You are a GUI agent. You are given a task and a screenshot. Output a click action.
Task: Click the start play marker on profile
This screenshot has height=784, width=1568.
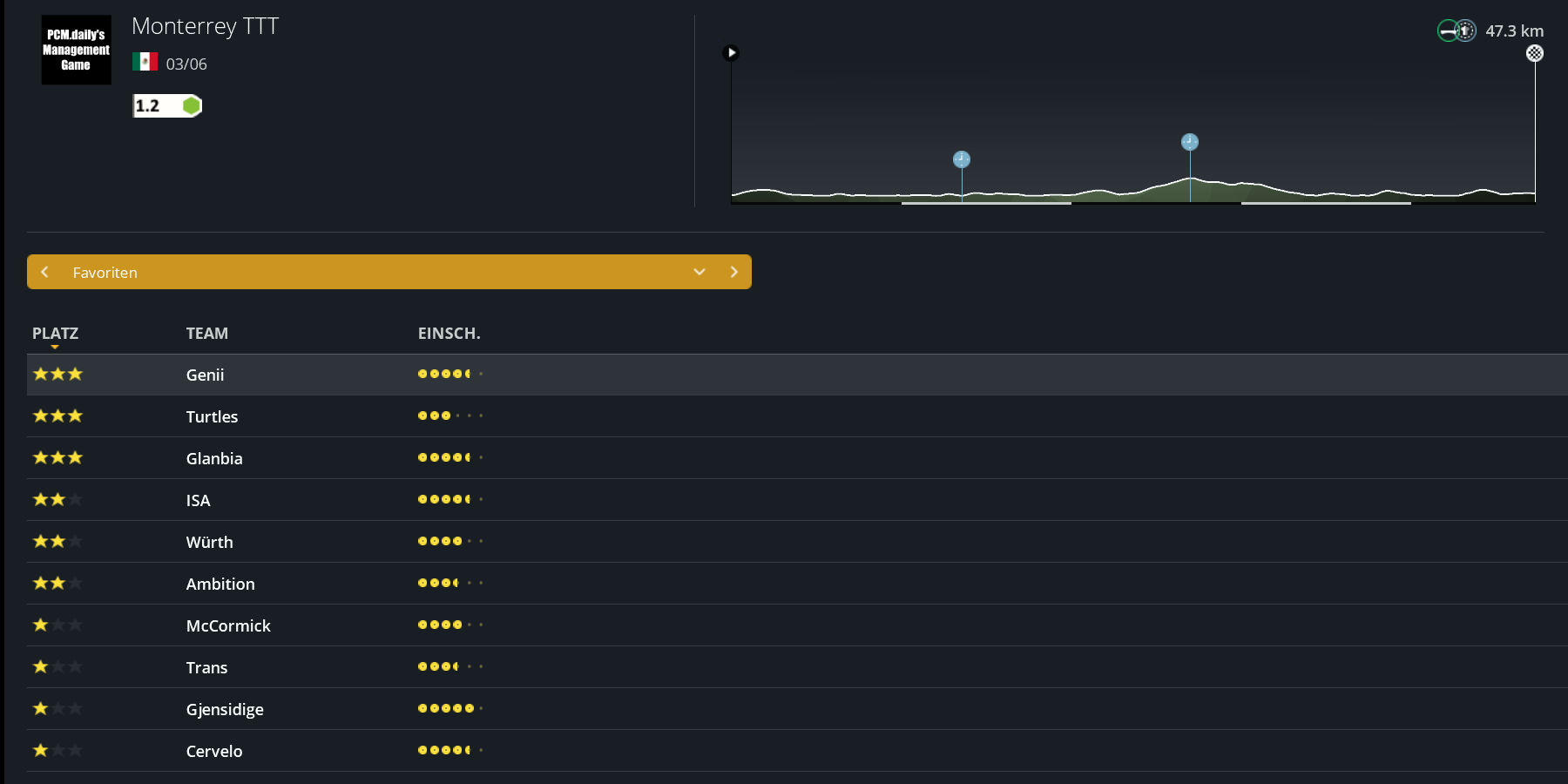[732, 53]
